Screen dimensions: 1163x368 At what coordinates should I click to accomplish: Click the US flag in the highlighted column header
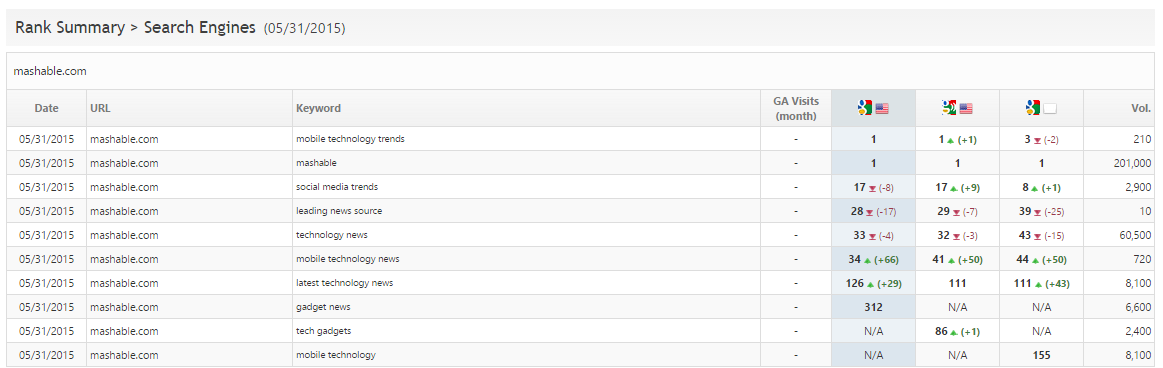point(882,109)
